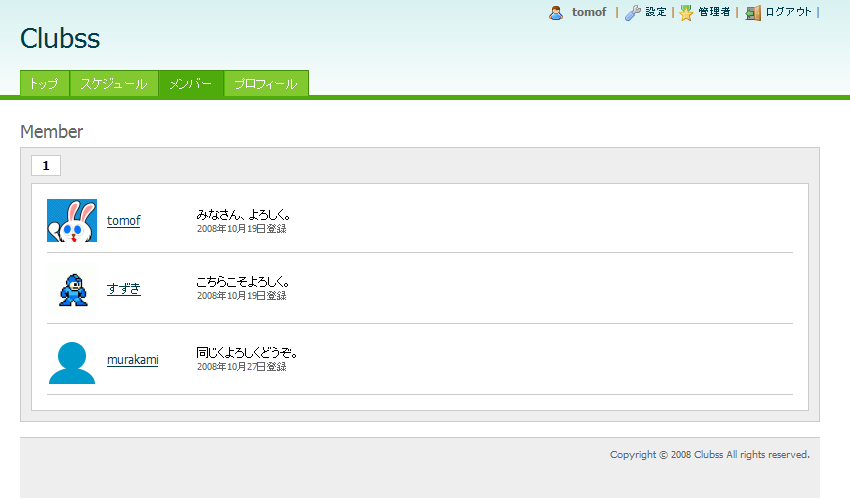
Task: Click the door logout icon
Action: tap(752, 12)
